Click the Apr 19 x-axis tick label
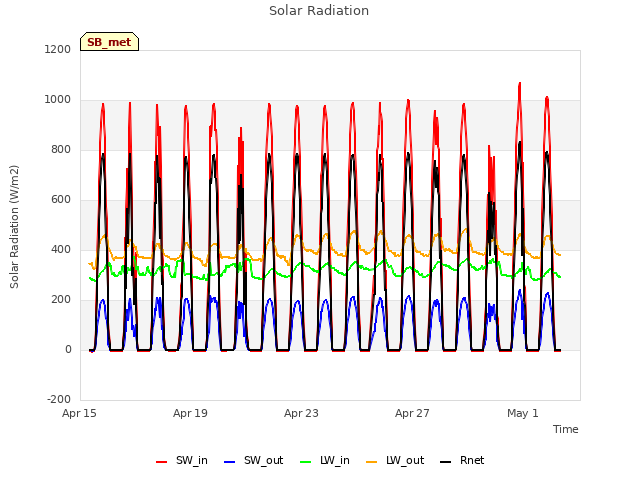Screen dimensions: 640x480 click(x=190, y=413)
